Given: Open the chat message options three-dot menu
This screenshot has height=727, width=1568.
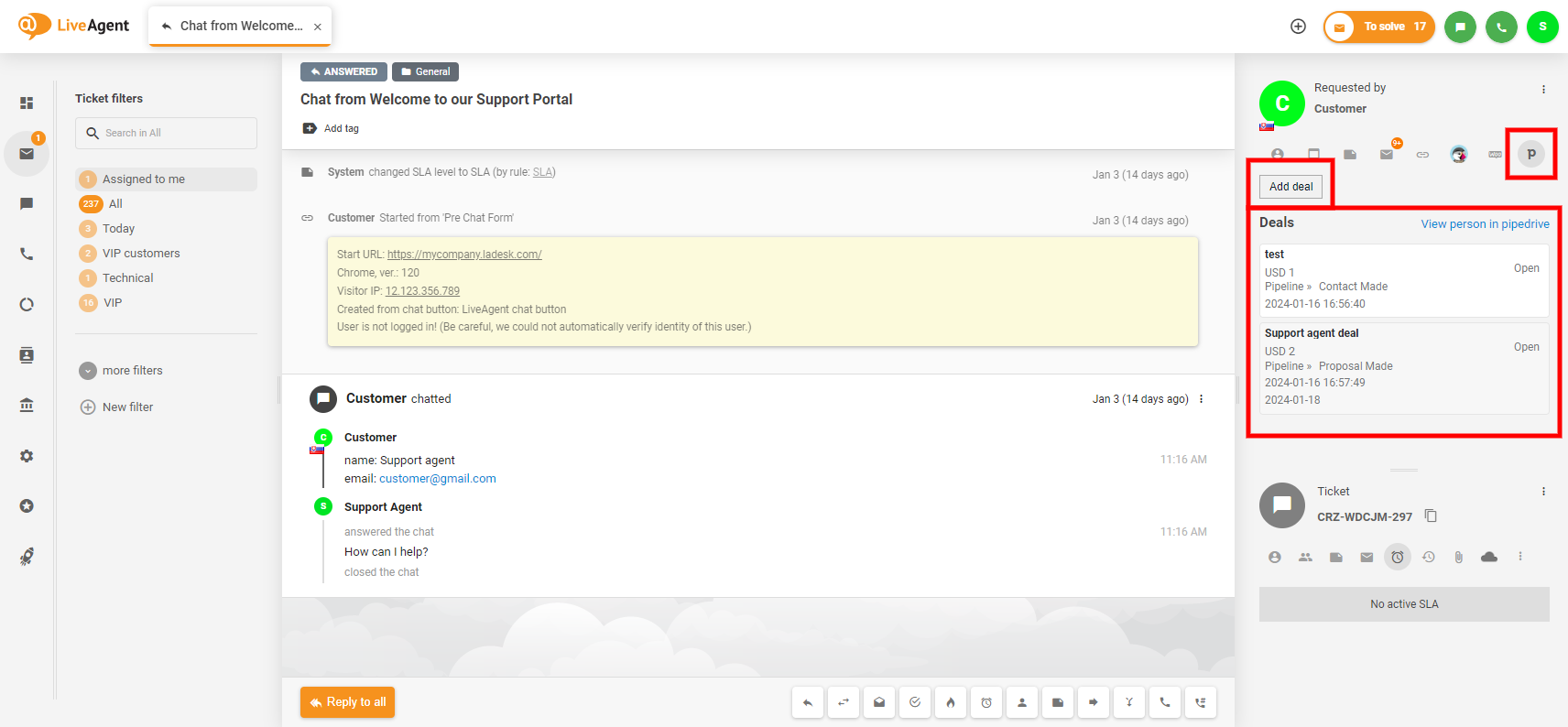Looking at the screenshot, I should point(1201,399).
